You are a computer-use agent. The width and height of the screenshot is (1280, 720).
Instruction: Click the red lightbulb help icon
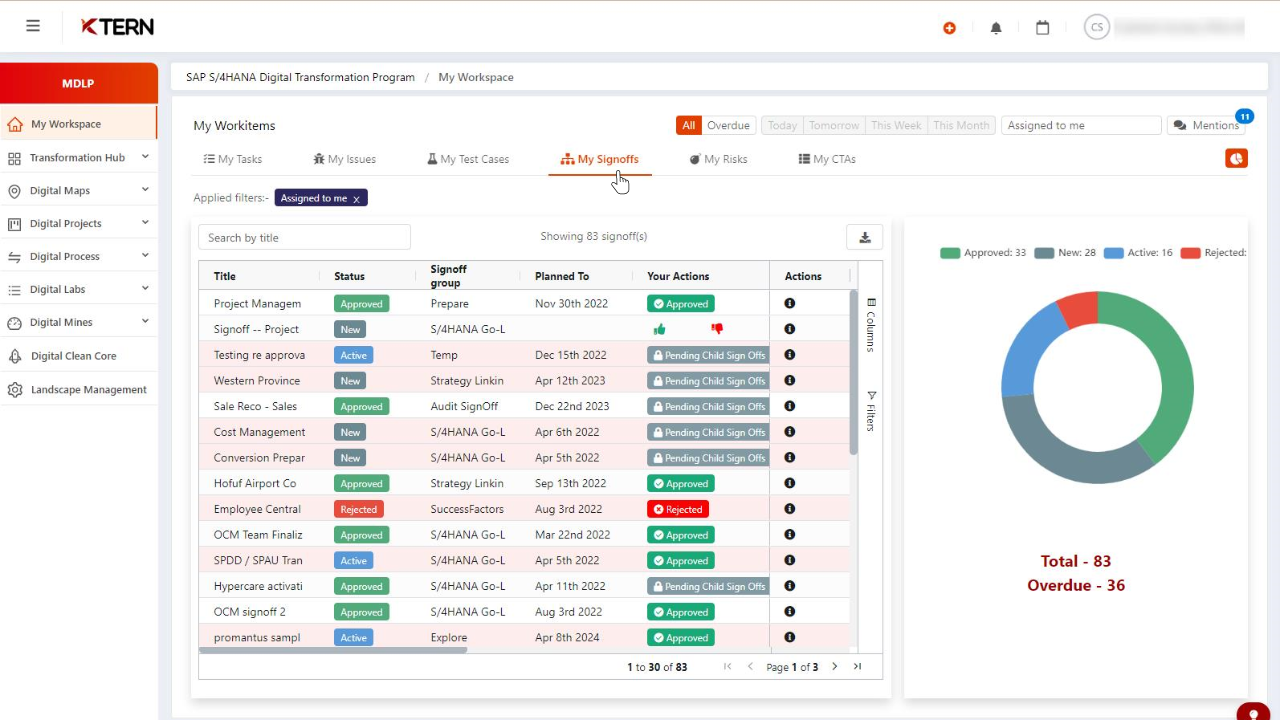pyautogui.click(x=1254, y=713)
